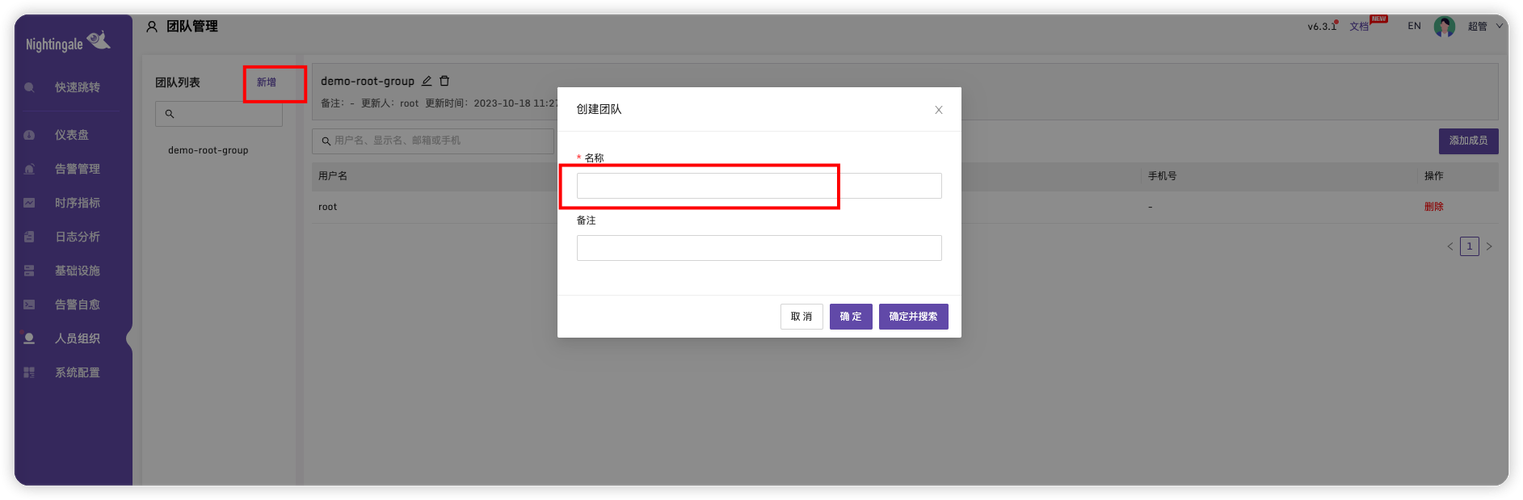Viewport: 1523px width, 500px height.
Task: Click the root username cell
Action: click(x=328, y=207)
